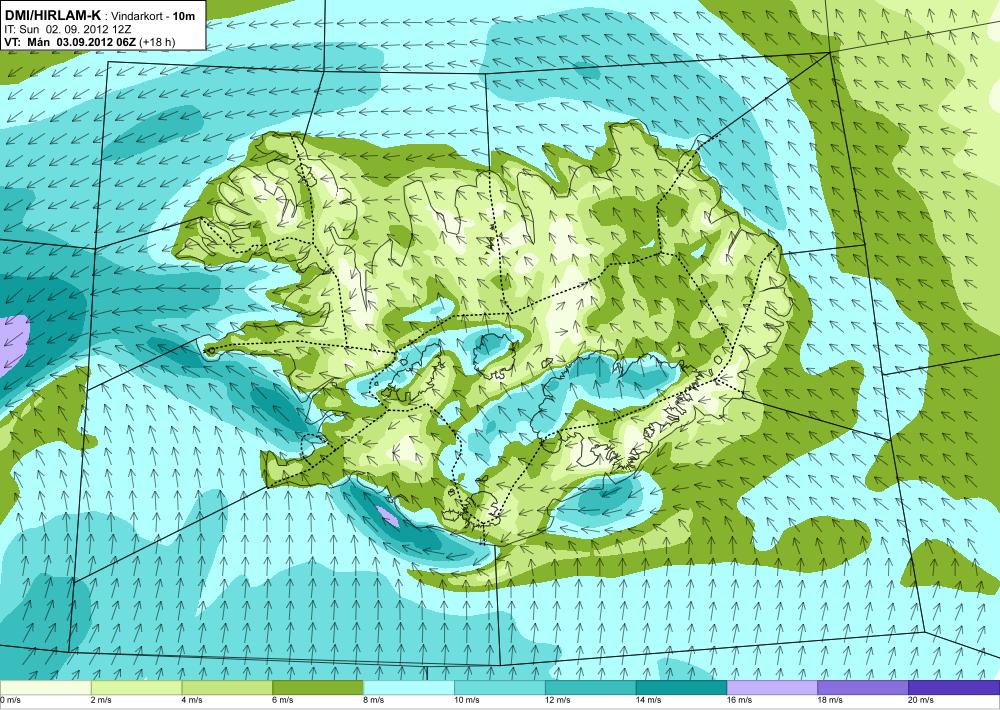Click the '6 m/s' legend label
This screenshot has height=710, width=1000.
pos(284,700)
